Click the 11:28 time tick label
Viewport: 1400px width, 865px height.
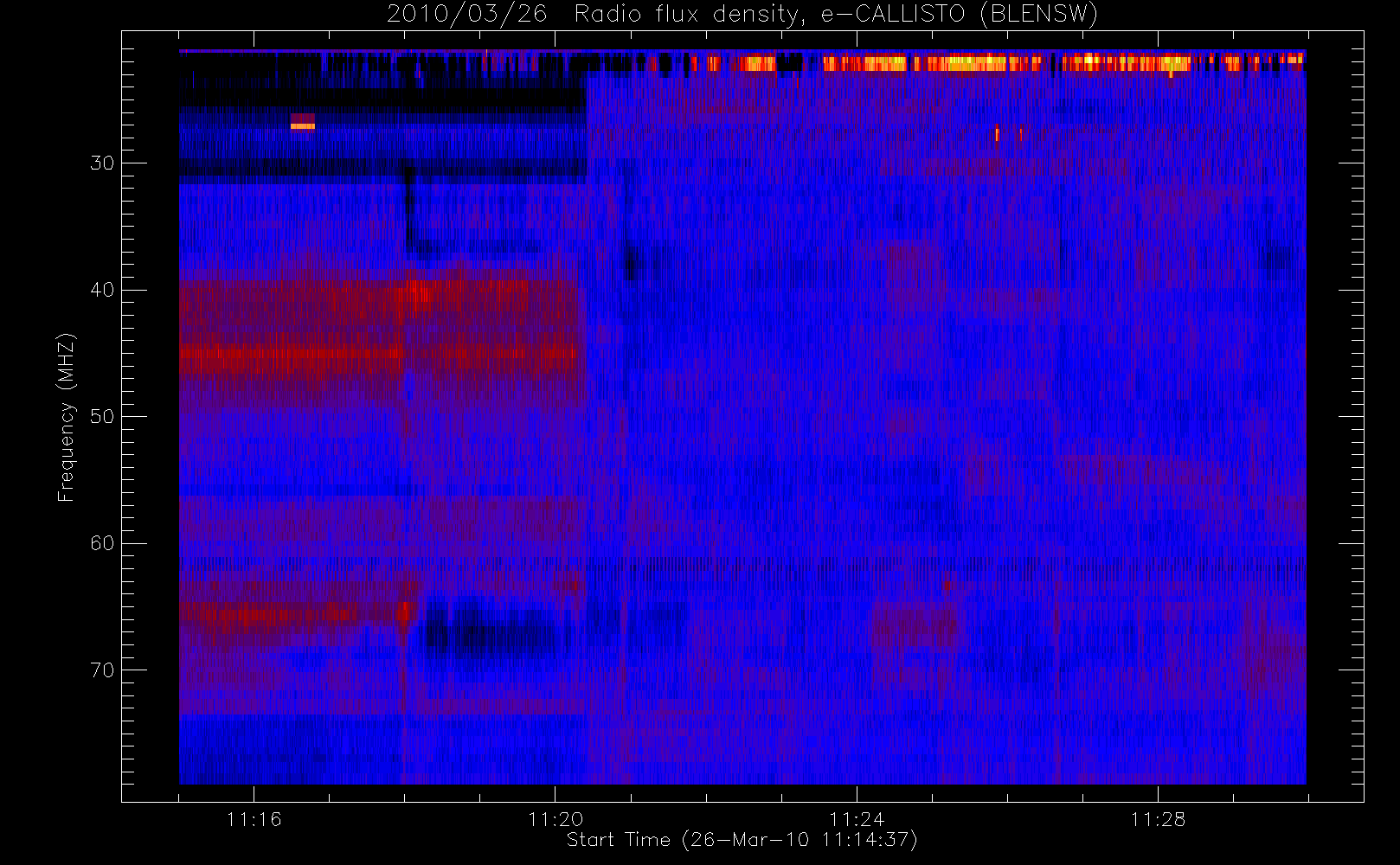click(1158, 819)
